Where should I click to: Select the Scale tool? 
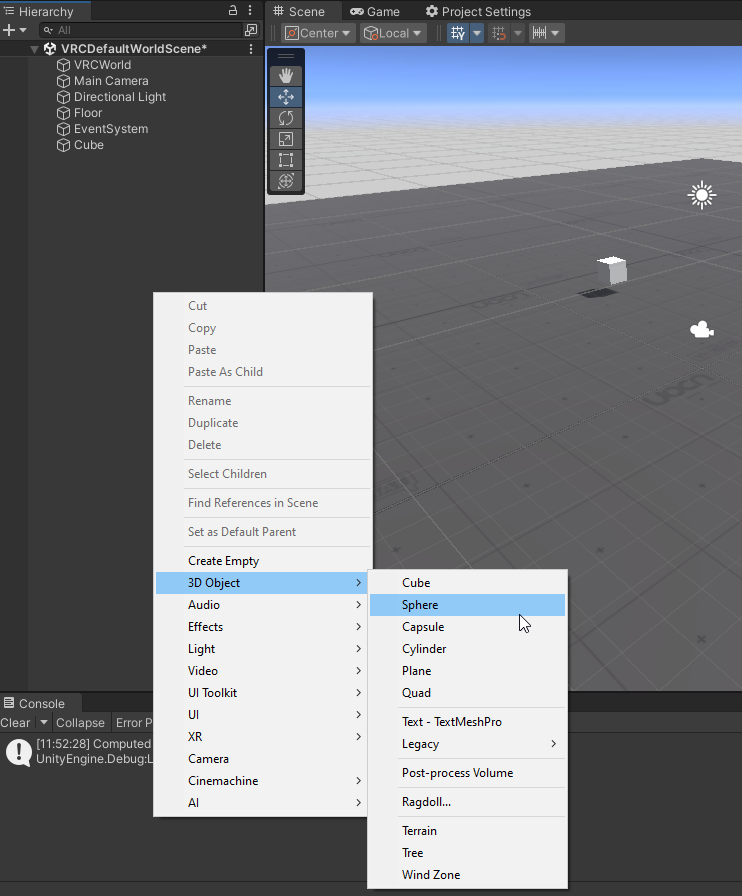pyautogui.click(x=286, y=139)
